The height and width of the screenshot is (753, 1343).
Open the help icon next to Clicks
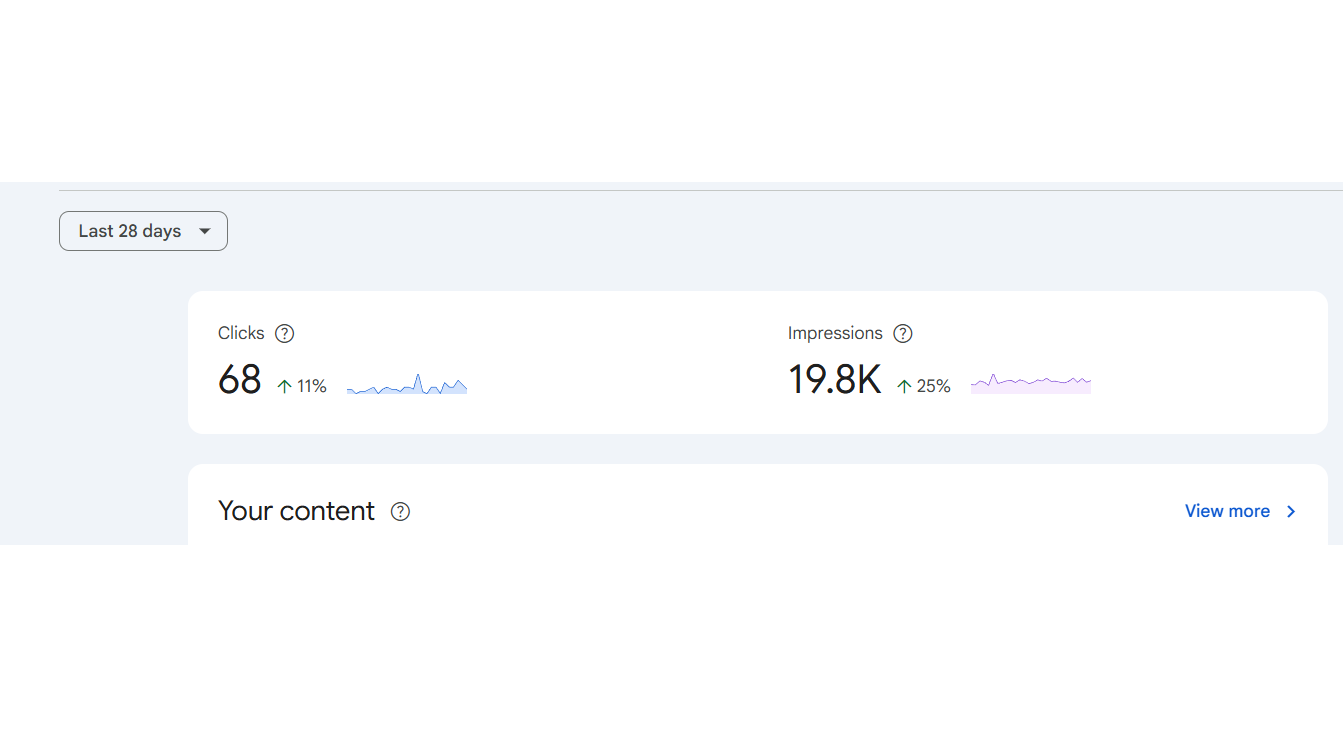pos(285,334)
